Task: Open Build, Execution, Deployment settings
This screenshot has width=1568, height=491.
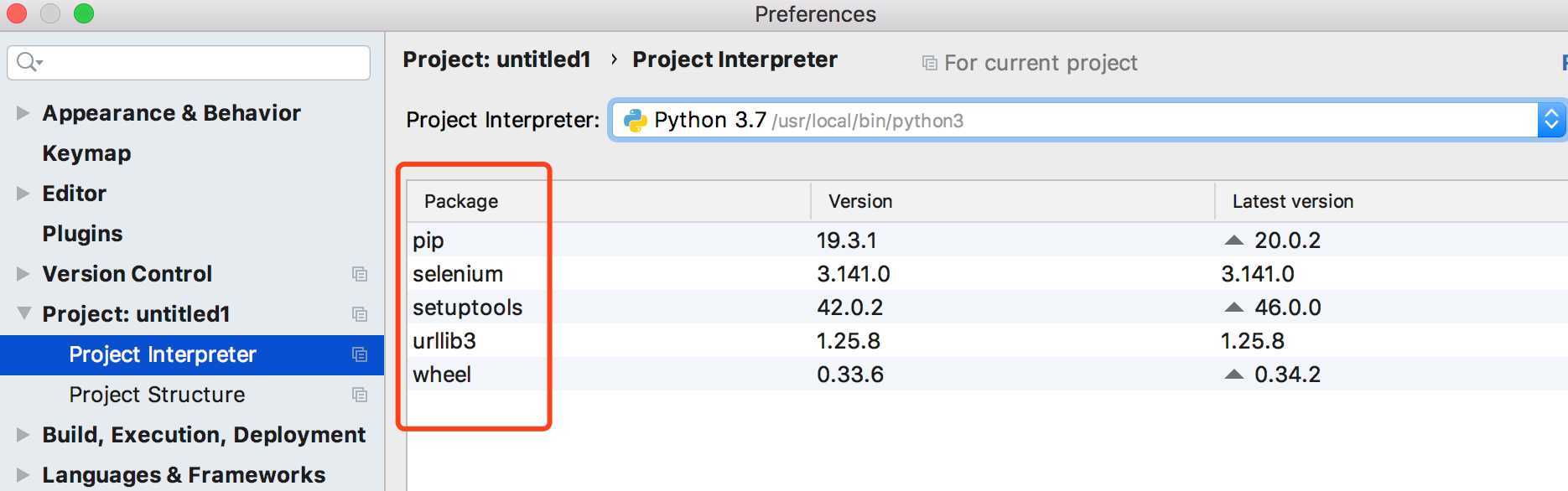Action: point(204,435)
